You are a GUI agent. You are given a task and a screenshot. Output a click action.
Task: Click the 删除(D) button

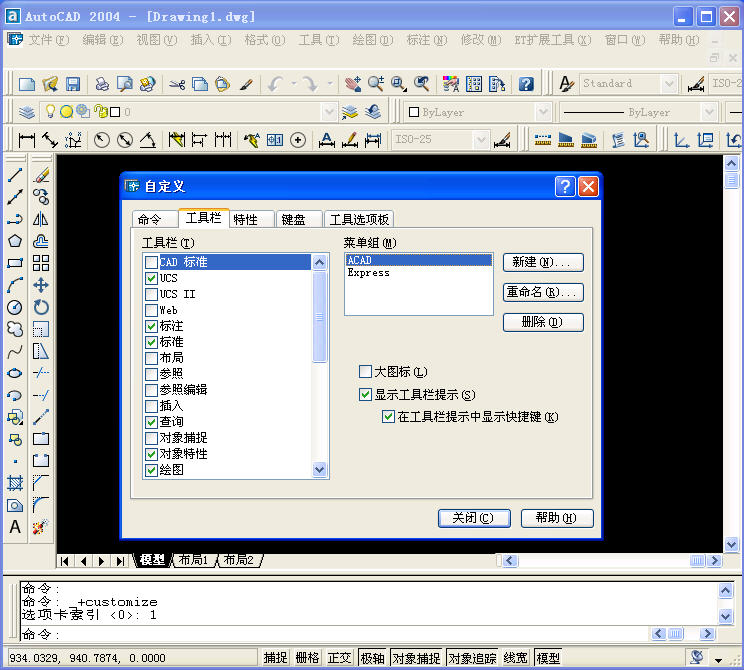(543, 322)
